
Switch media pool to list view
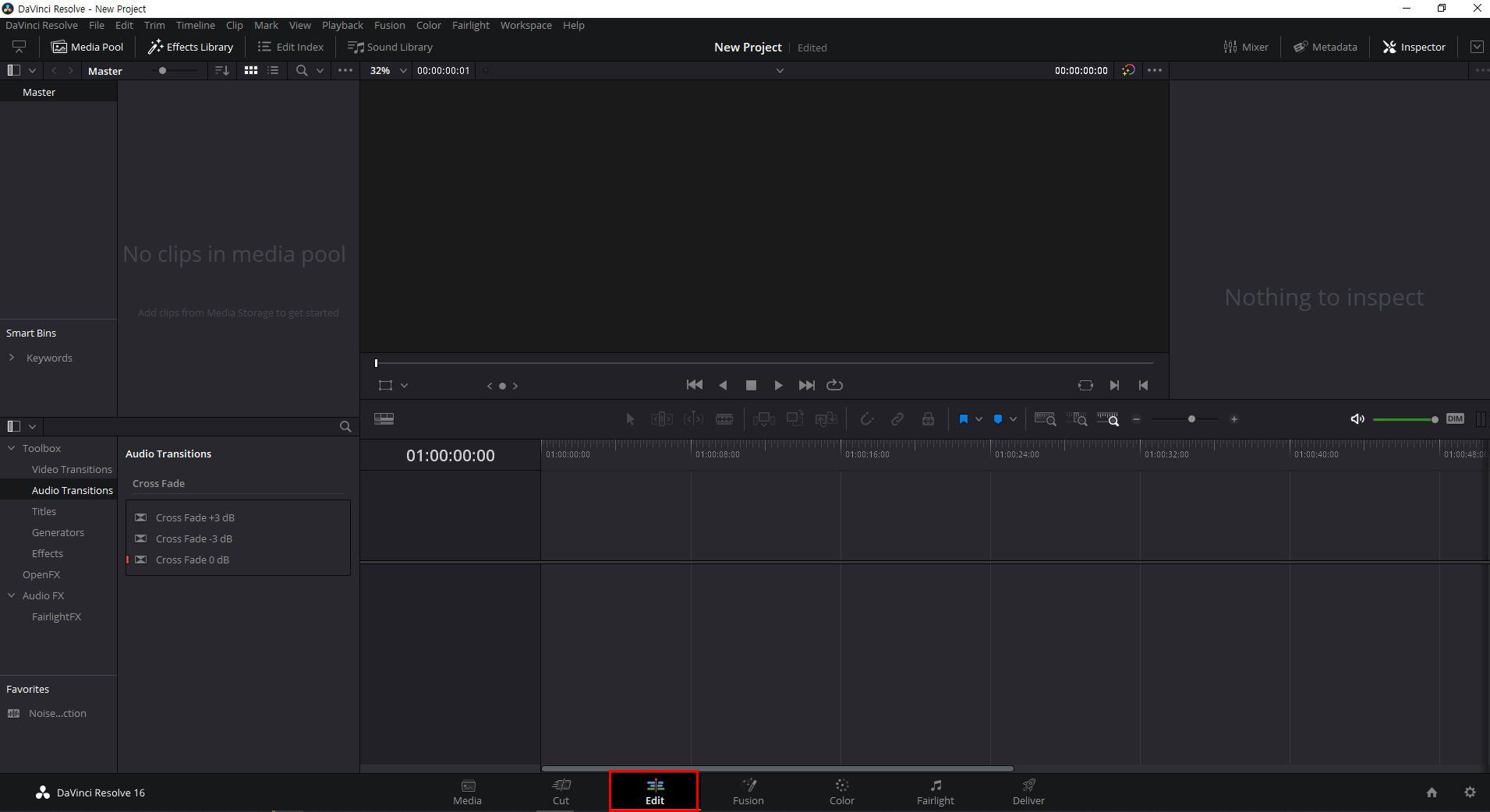pyautogui.click(x=273, y=70)
